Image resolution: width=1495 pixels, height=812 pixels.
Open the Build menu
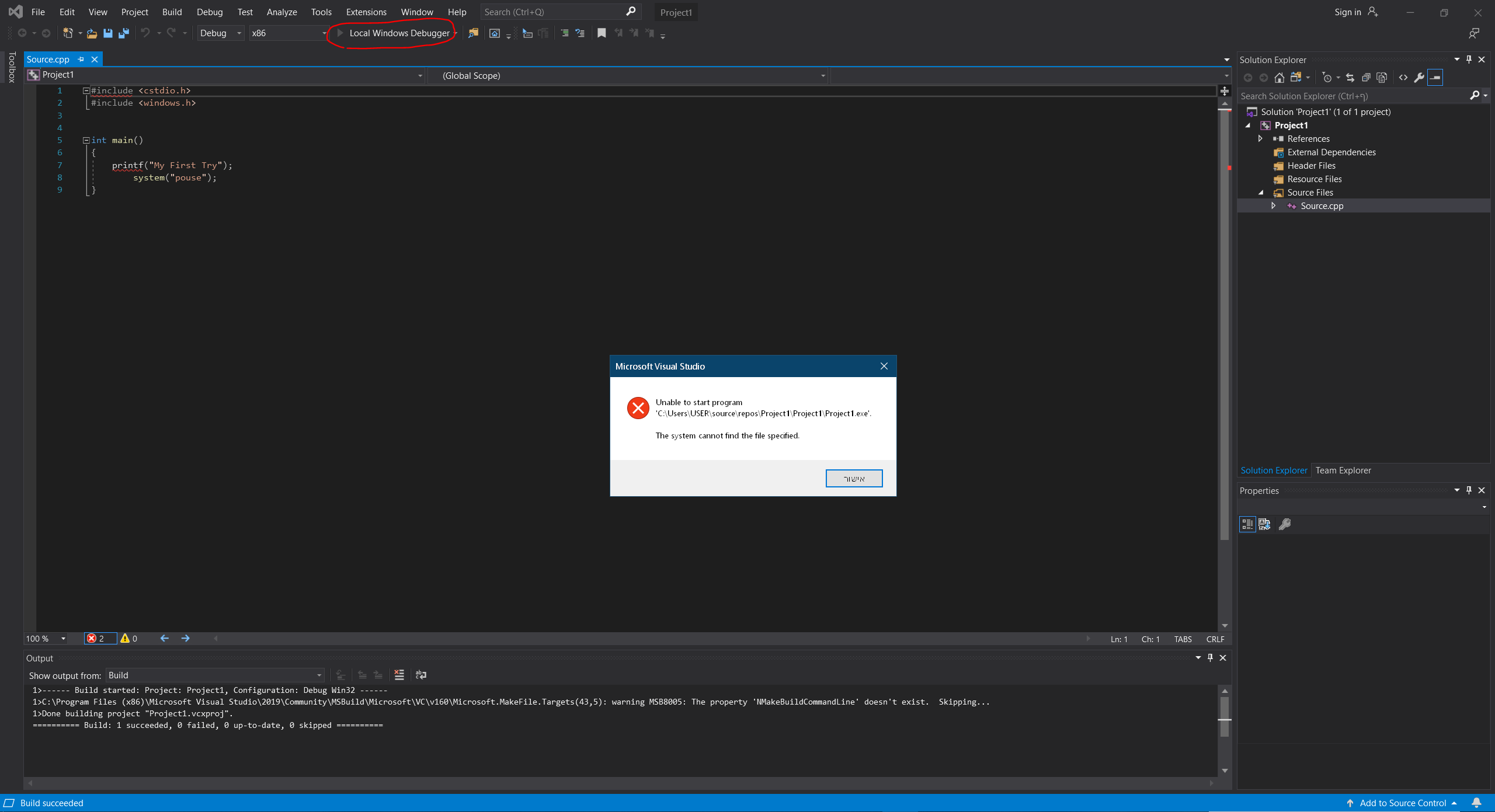172,12
